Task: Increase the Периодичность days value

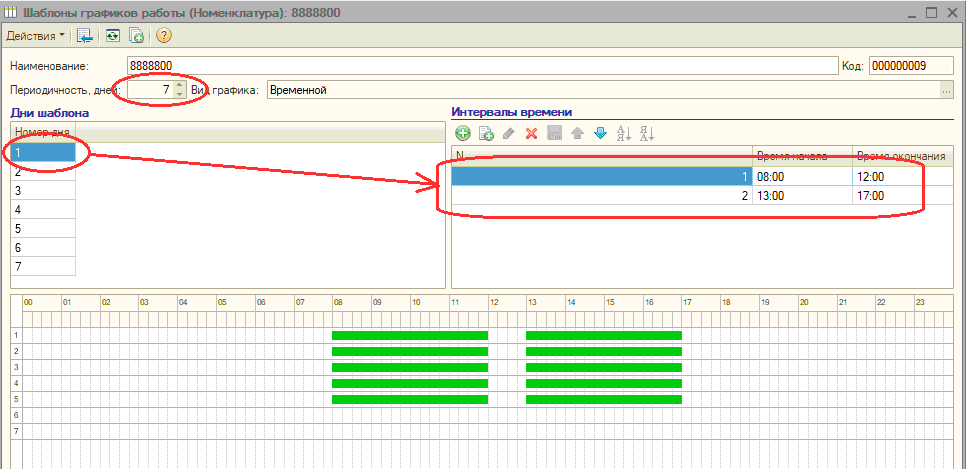Action: pyautogui.click(x=179, y=85)
